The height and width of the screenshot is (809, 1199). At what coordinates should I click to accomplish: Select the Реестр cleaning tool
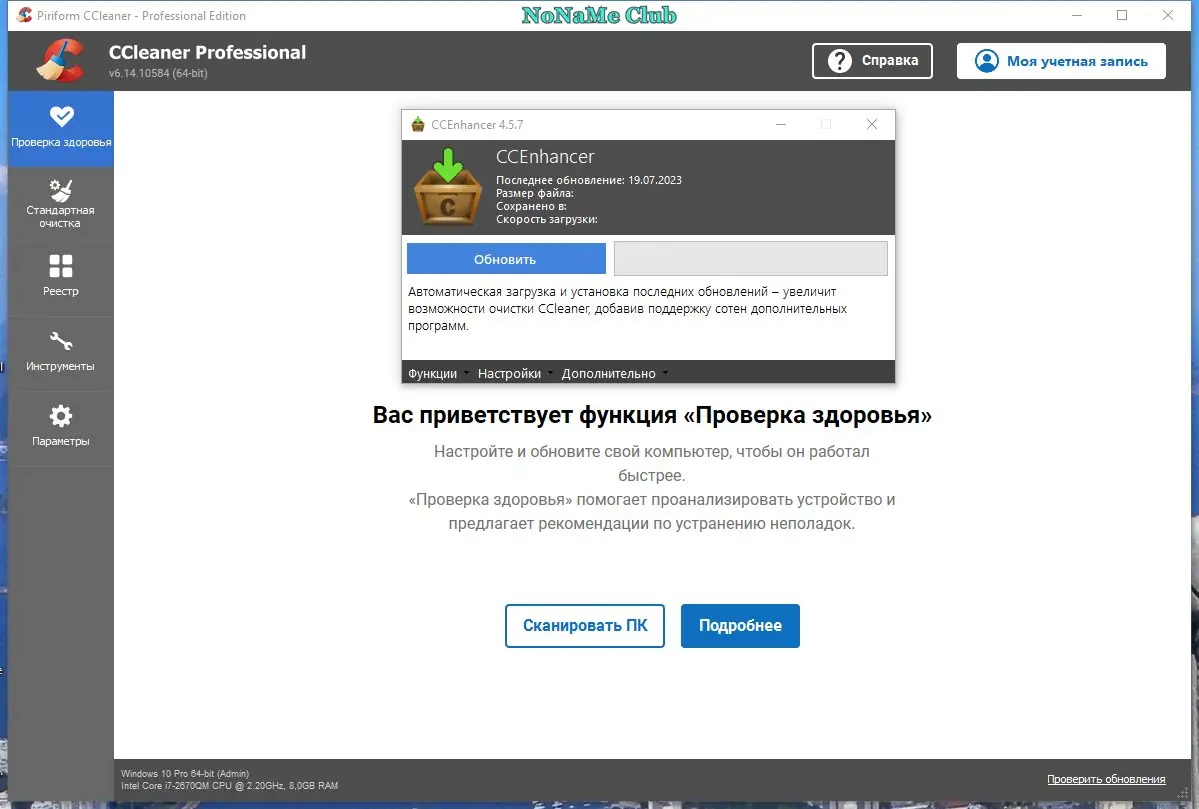click(60, 278)
